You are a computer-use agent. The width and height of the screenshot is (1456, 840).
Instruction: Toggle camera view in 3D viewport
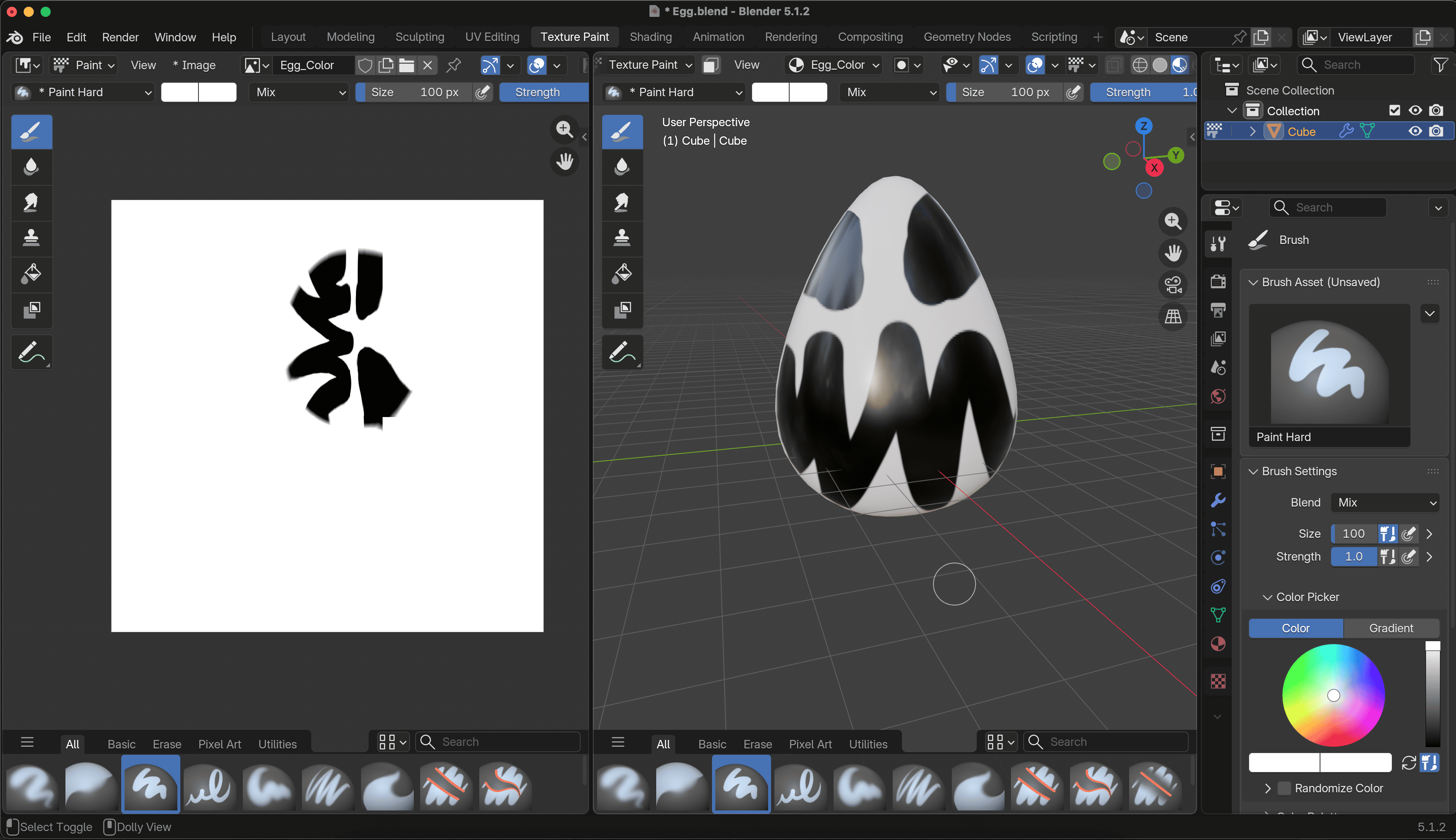coord(1173,285)
